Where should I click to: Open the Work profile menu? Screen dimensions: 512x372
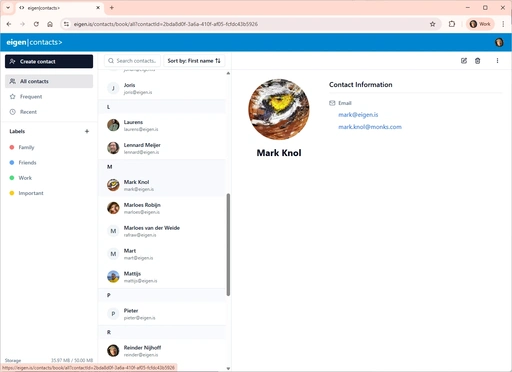tap(480, 24)
